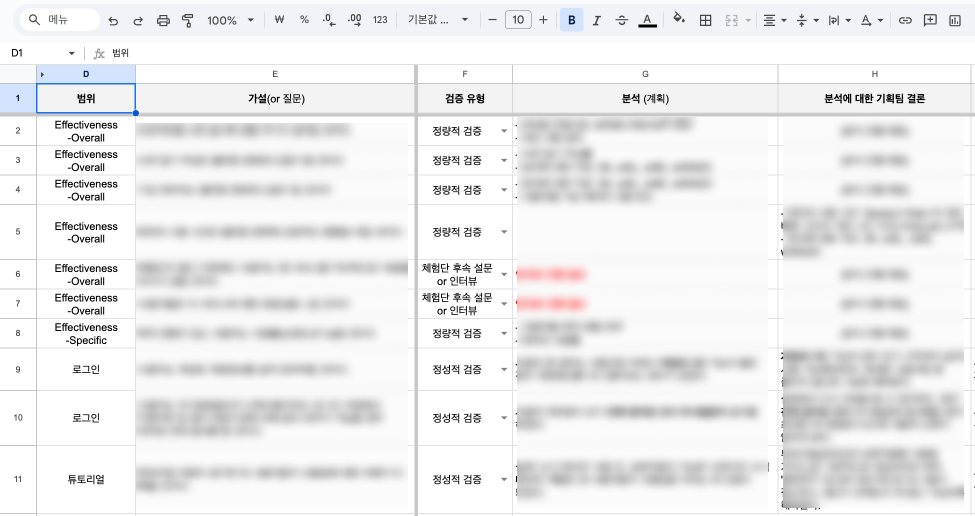The height and width of the screenshot is (516, 975).
Task: Open row 9 정성적 검증 dropdown
Action: pos(504,369)
